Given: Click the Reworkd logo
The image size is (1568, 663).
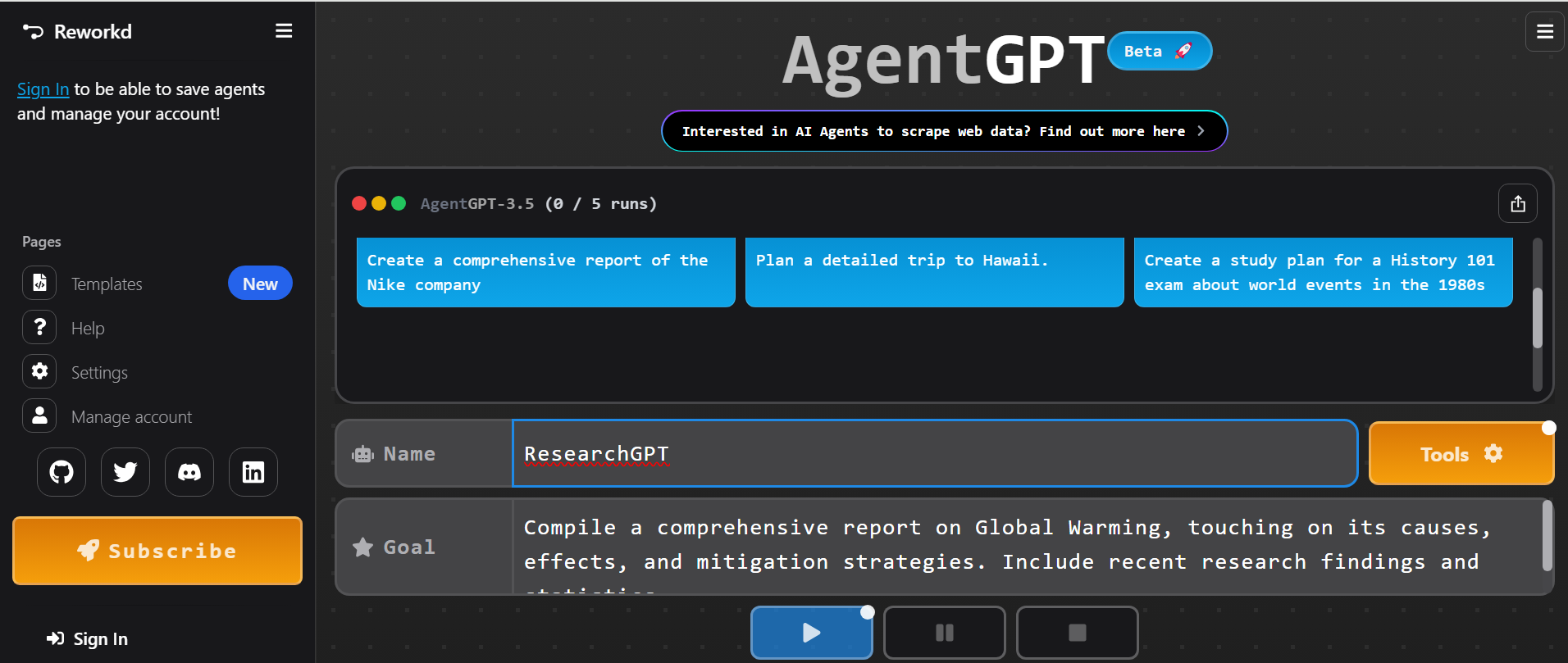Looking at the screenshot, I should click(77, 32).
